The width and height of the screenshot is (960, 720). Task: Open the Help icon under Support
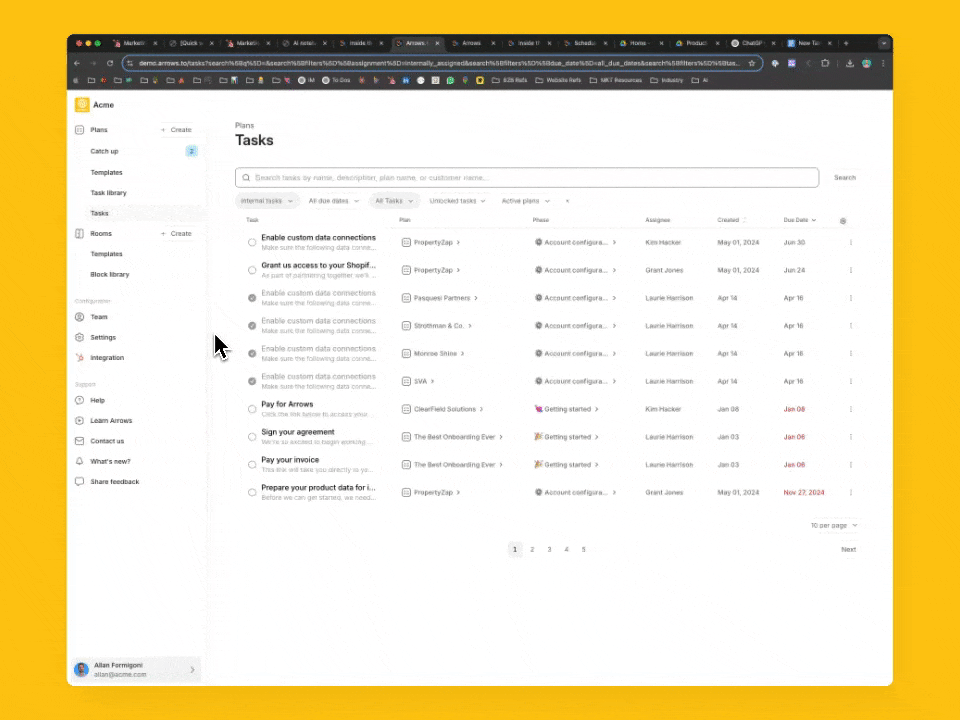coord(80,400)
